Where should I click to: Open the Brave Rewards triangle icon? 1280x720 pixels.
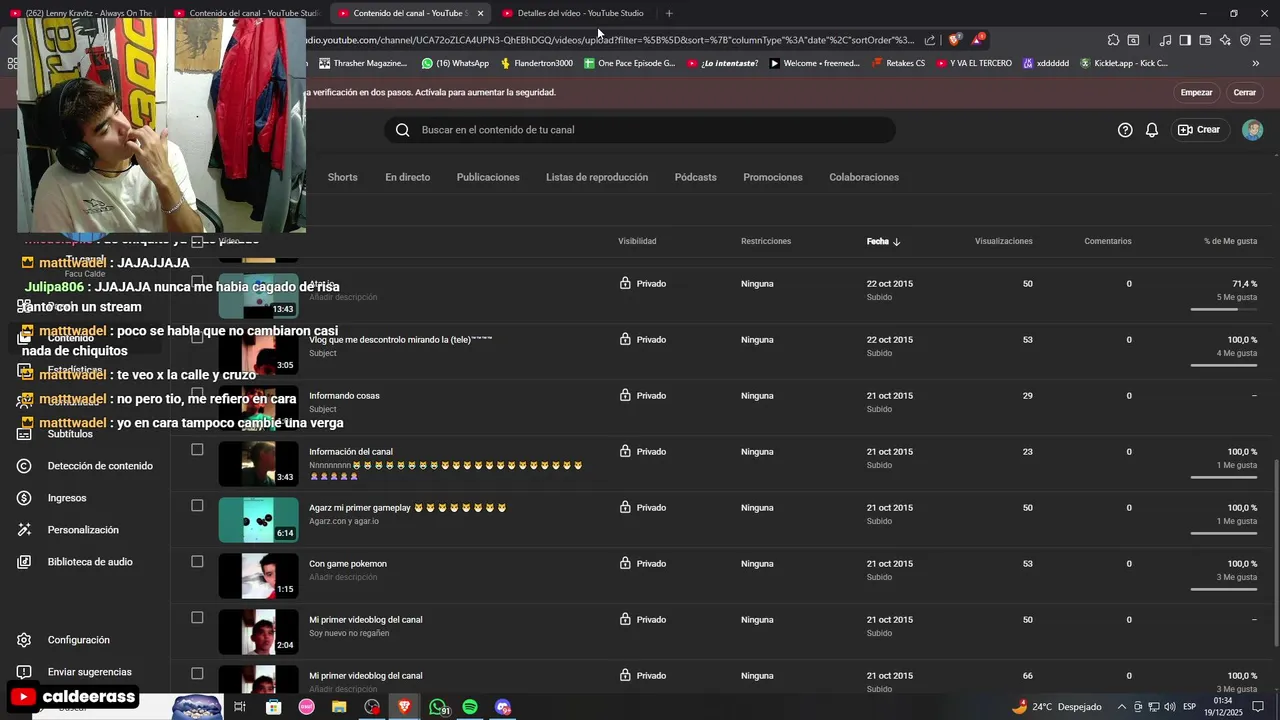coord(977,40)
